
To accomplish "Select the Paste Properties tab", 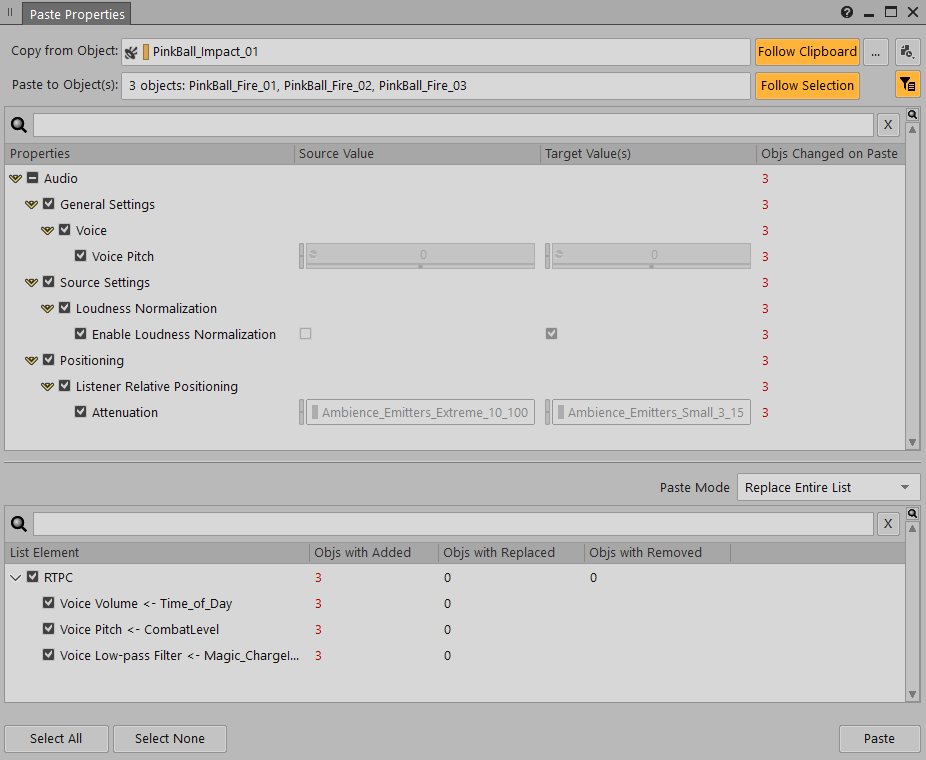I will [75, 14].
